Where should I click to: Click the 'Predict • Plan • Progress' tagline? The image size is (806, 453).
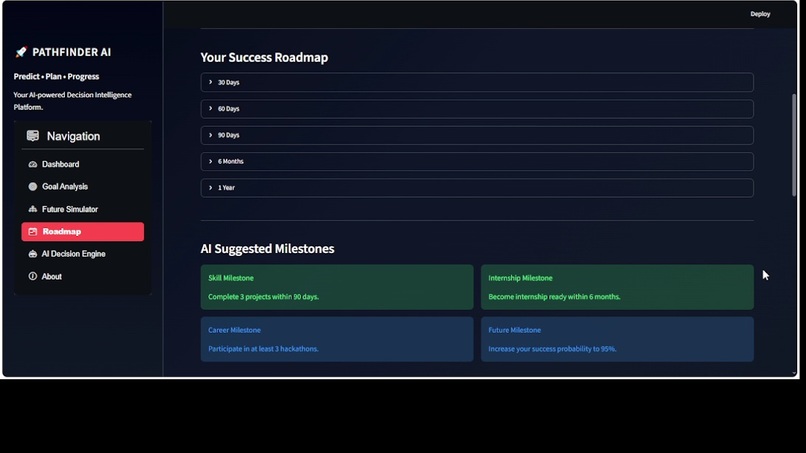point(57,77)
